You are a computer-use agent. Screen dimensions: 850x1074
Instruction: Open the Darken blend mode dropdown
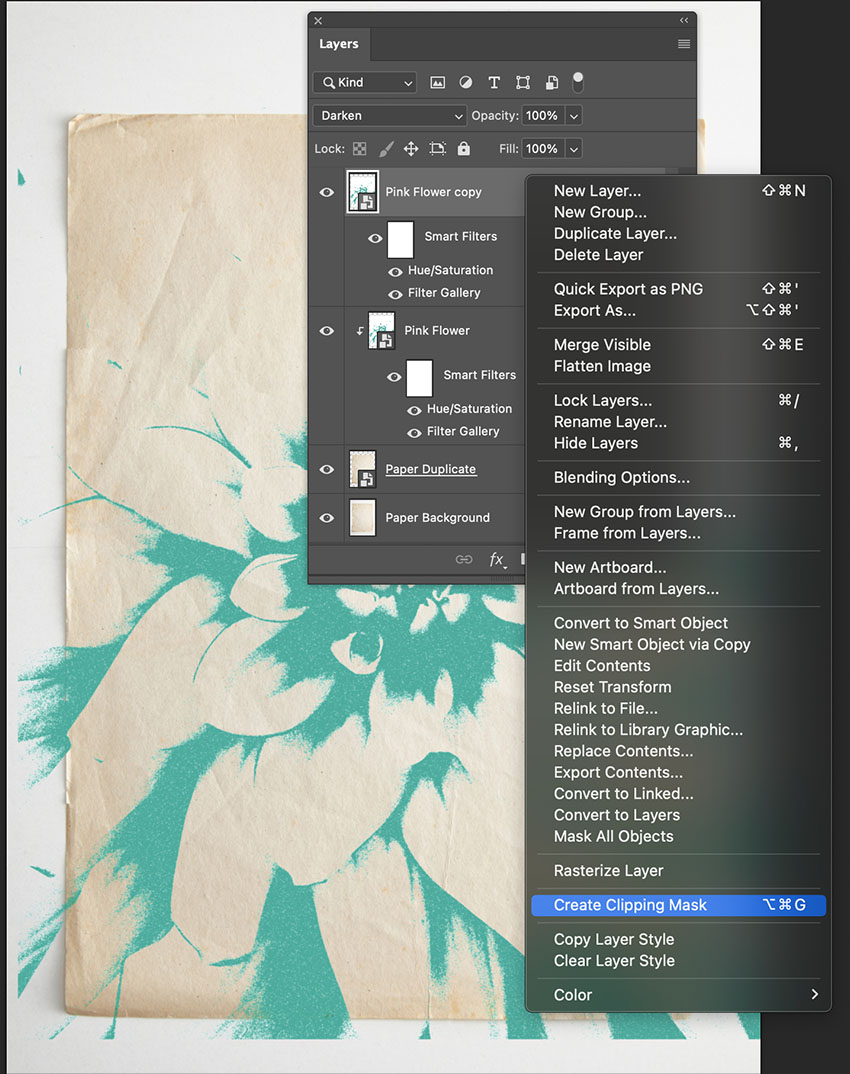pos(389,115)
